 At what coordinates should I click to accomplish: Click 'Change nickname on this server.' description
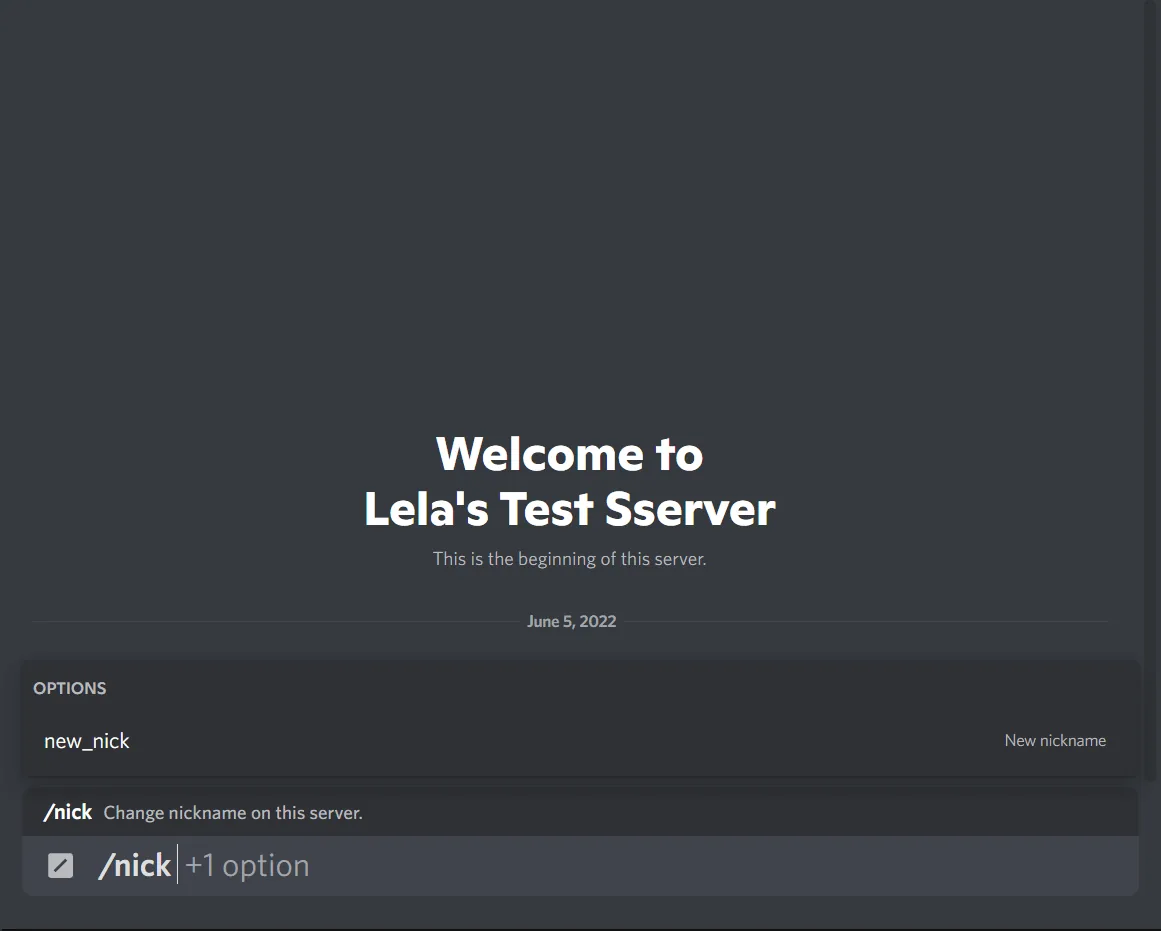(x=233, y=812)
